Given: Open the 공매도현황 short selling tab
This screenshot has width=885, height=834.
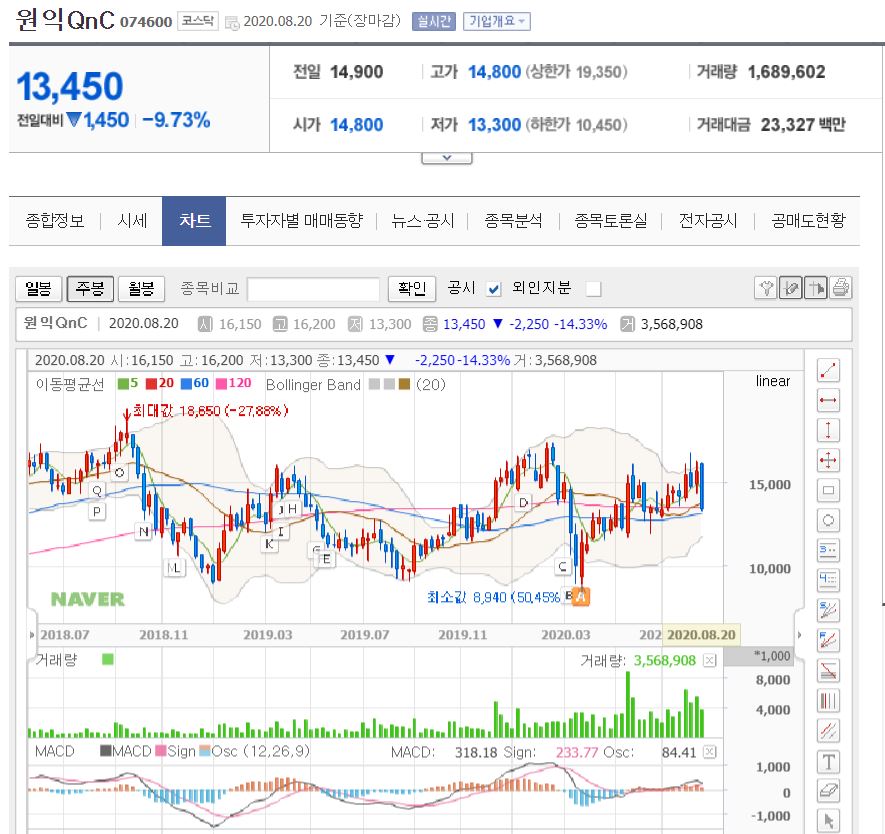Looking at the screenshot, I should click(808, 221).
